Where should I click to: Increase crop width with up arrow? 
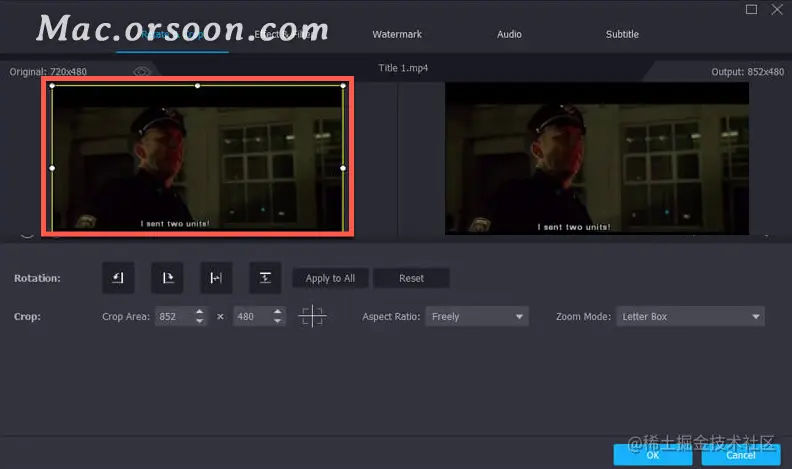(200, 311)
